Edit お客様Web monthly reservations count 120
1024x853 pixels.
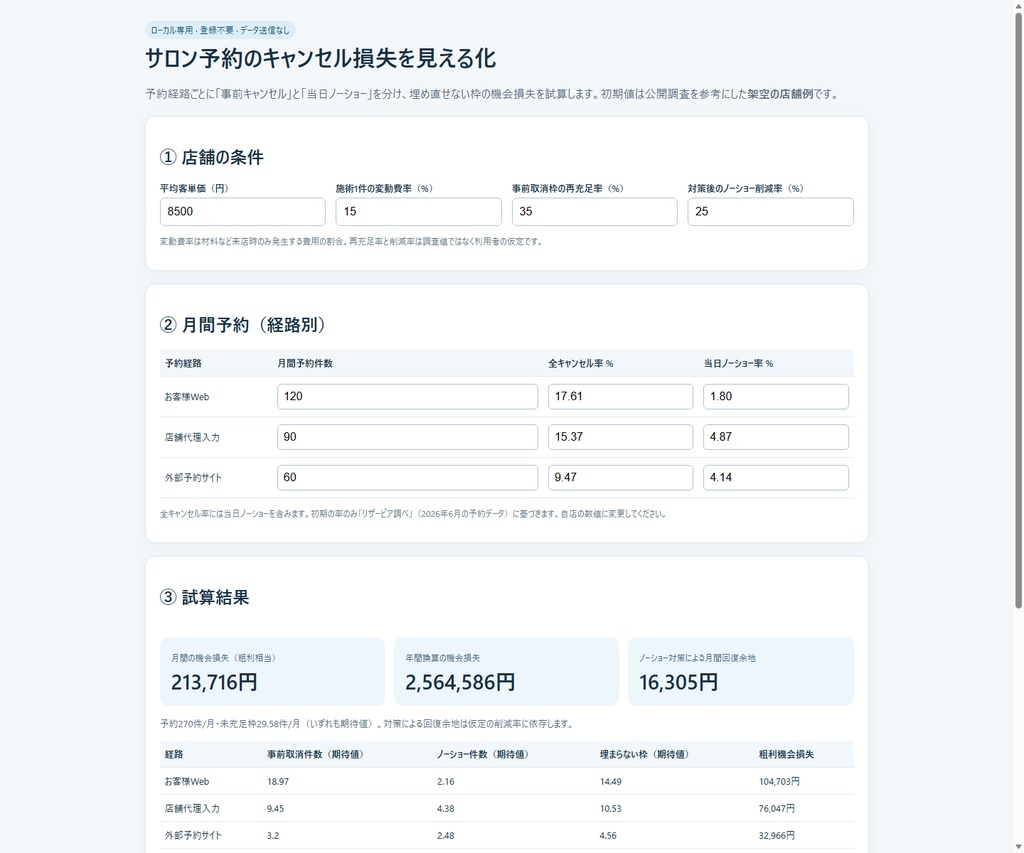tap(408, 396)
